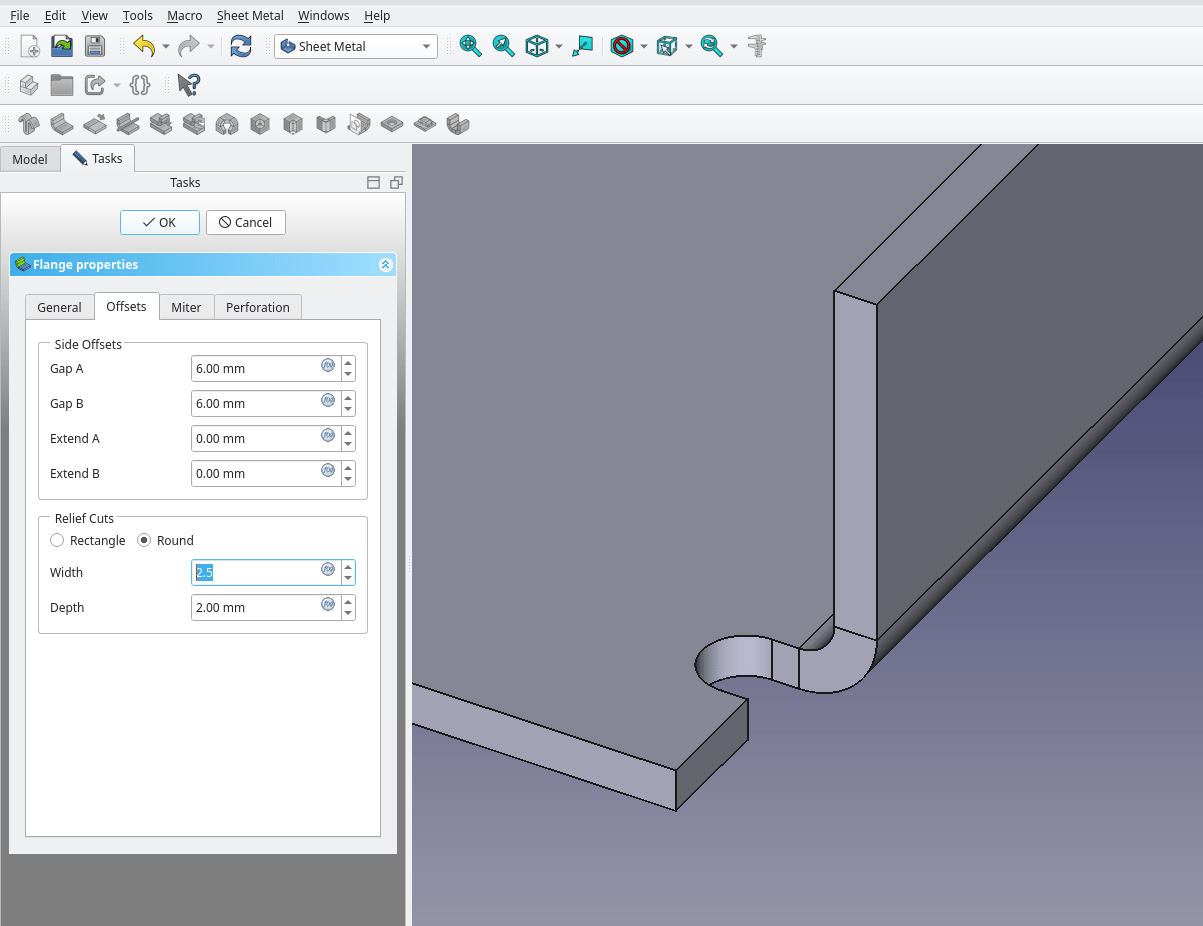The height and width of the screenshot is (926, 1203).
Task: Collapse the Flange properties section
Action: [385, 265]
